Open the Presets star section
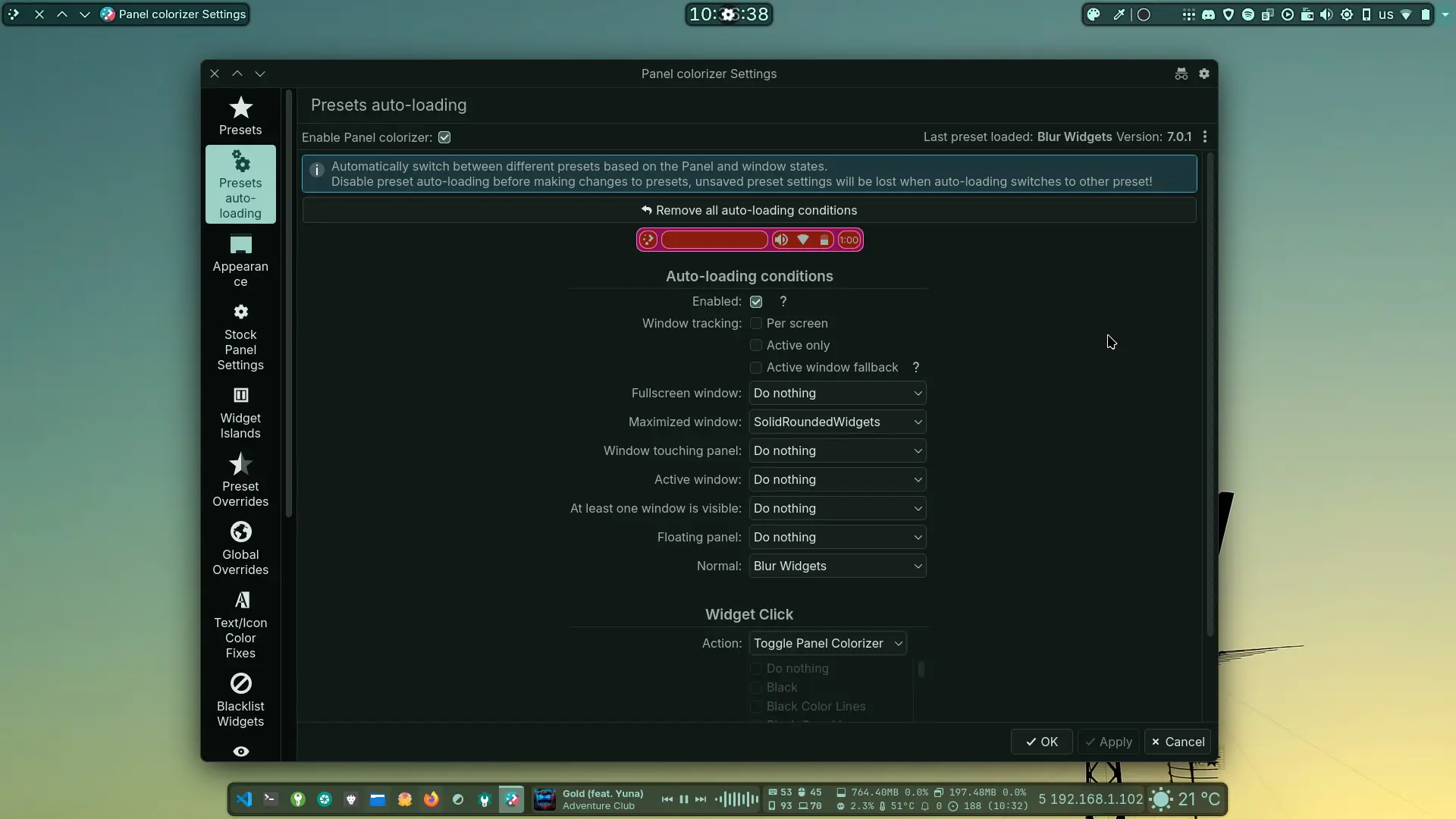Screen dimensions: 1456x819 coord(240,115)
